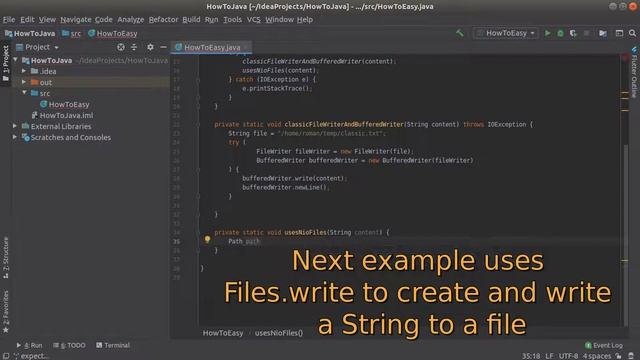Click collapse all icon in Project panel
This screenshot has height=360, width=640.
(x=134, y=47)
